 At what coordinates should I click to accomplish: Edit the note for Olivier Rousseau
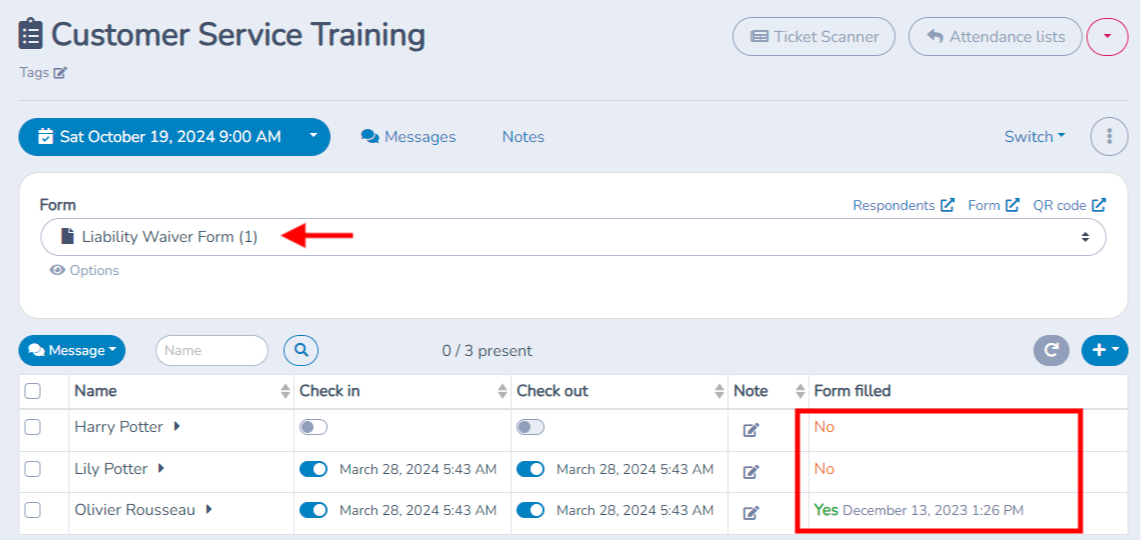(751, 513)
